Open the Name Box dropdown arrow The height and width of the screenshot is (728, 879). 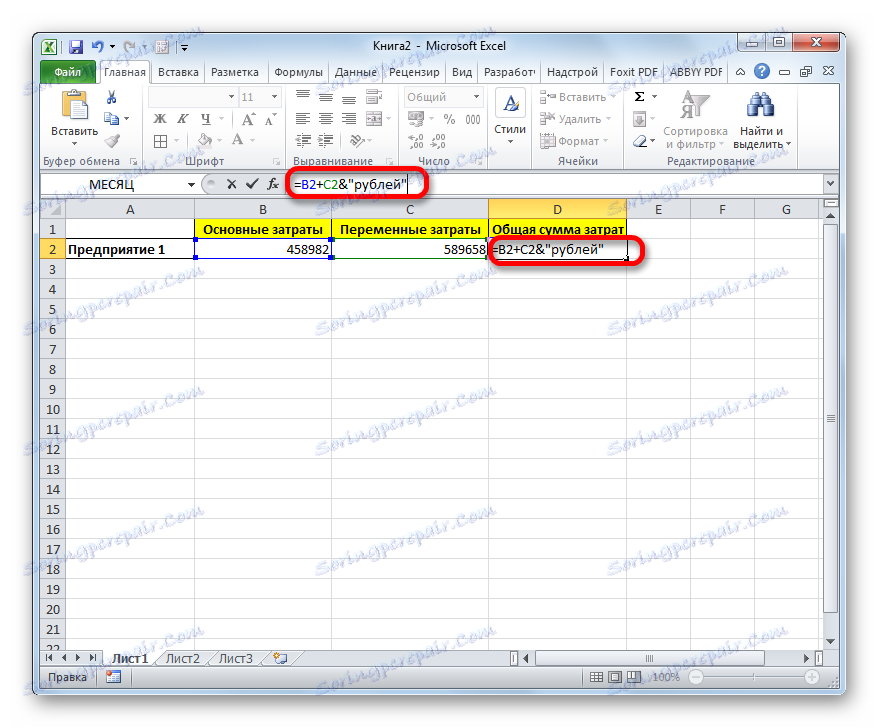192,184
